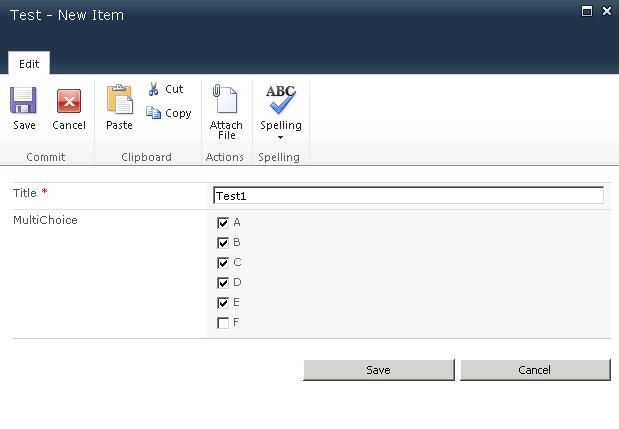Uncheck the C checkbox in MultiChoice
This screenshot has height=429, width=619.
223,263
